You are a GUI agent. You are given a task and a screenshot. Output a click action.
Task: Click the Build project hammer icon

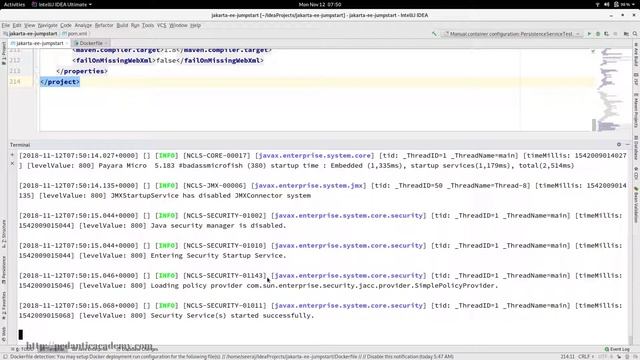coord(434,34)
